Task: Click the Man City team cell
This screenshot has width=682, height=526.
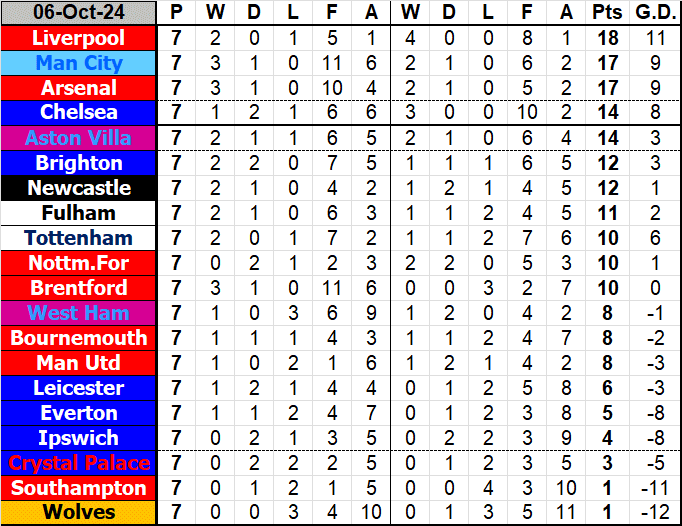Action: tap(79, 63)
